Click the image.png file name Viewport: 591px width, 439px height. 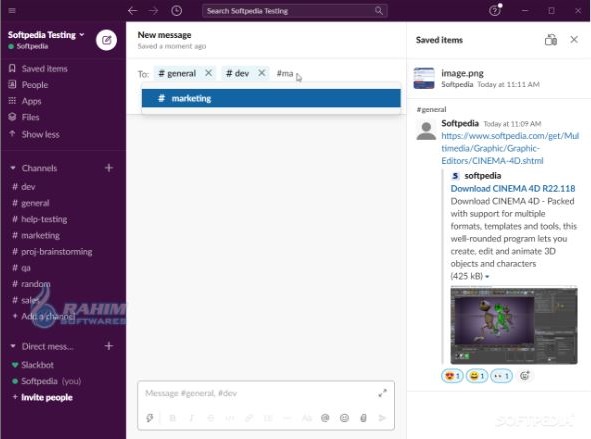click(x=462, y=73)
